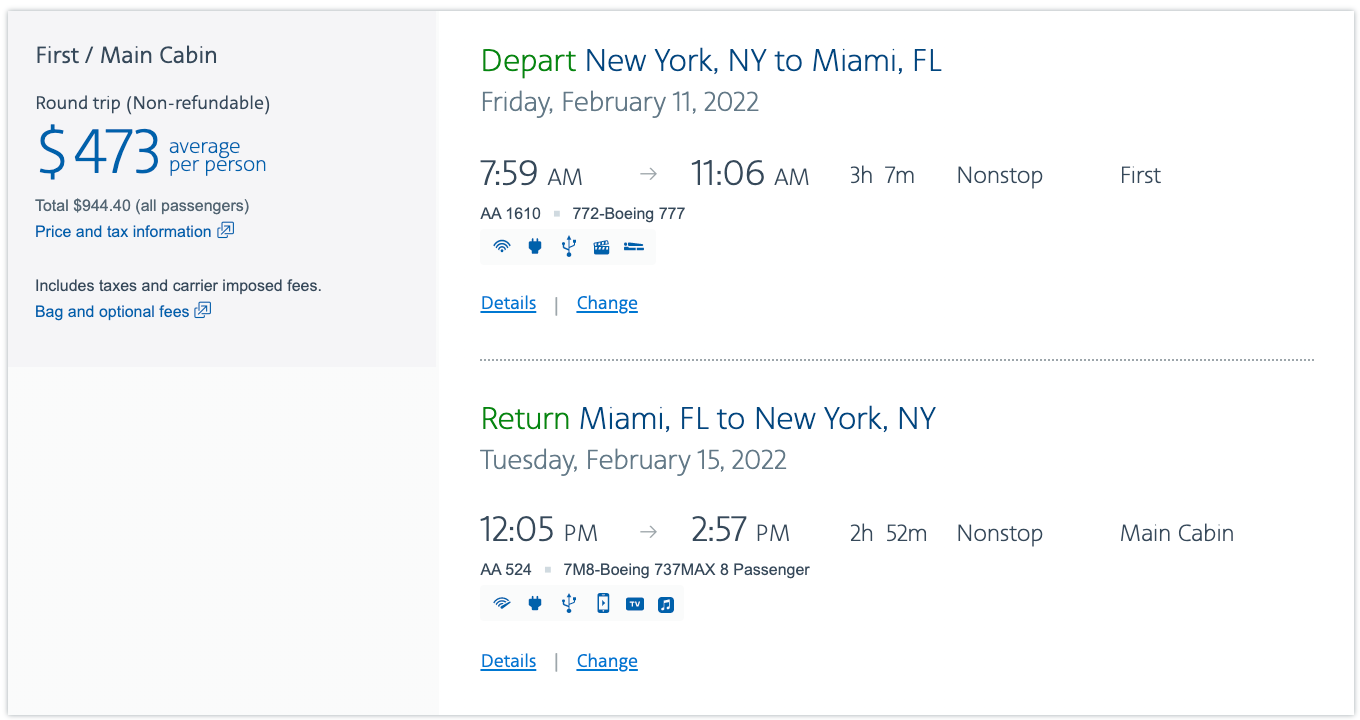Click the power outlet icon for AA 524

click(535, 603)
